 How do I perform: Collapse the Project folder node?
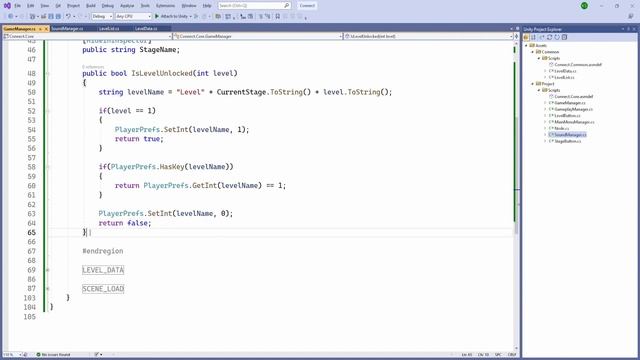[533, 84]
